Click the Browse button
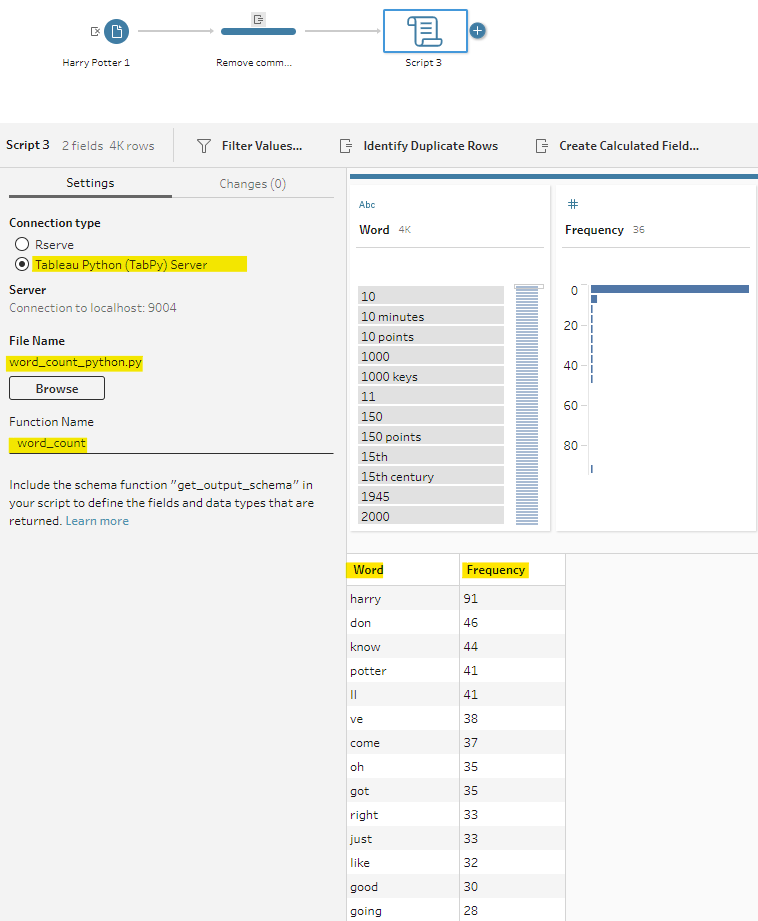This screenshot has height=921, width=758. click(56, 388)
